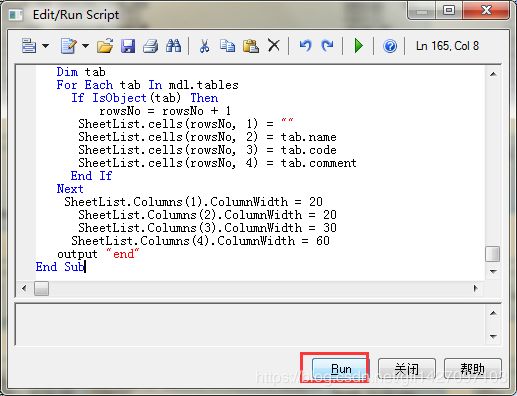The width and height of the screenshot is (517, 396).
Task: Cut selection with the scissors icon
Action: (204, 46)
